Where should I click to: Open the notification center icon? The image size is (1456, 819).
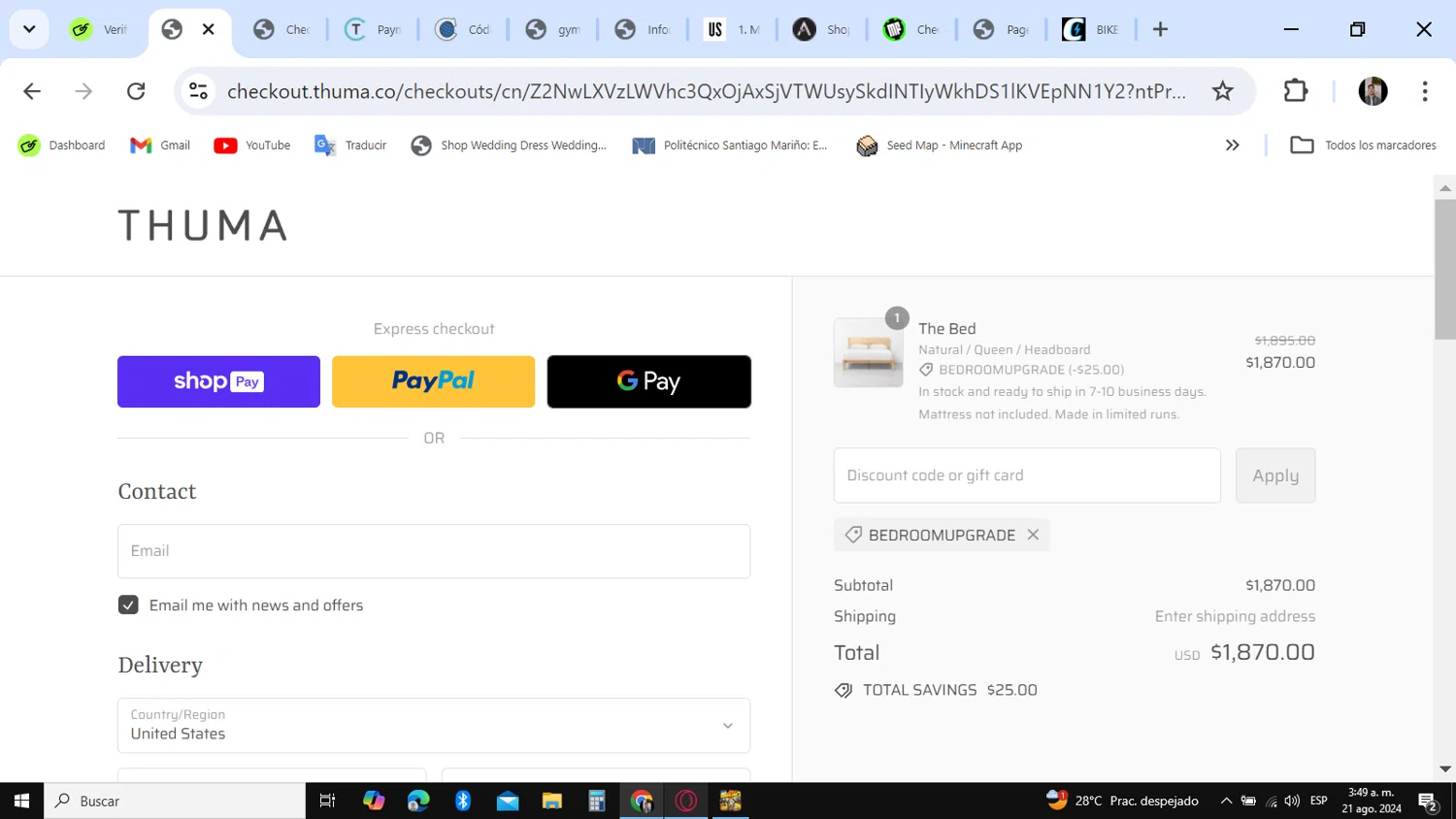(1428, 801)
